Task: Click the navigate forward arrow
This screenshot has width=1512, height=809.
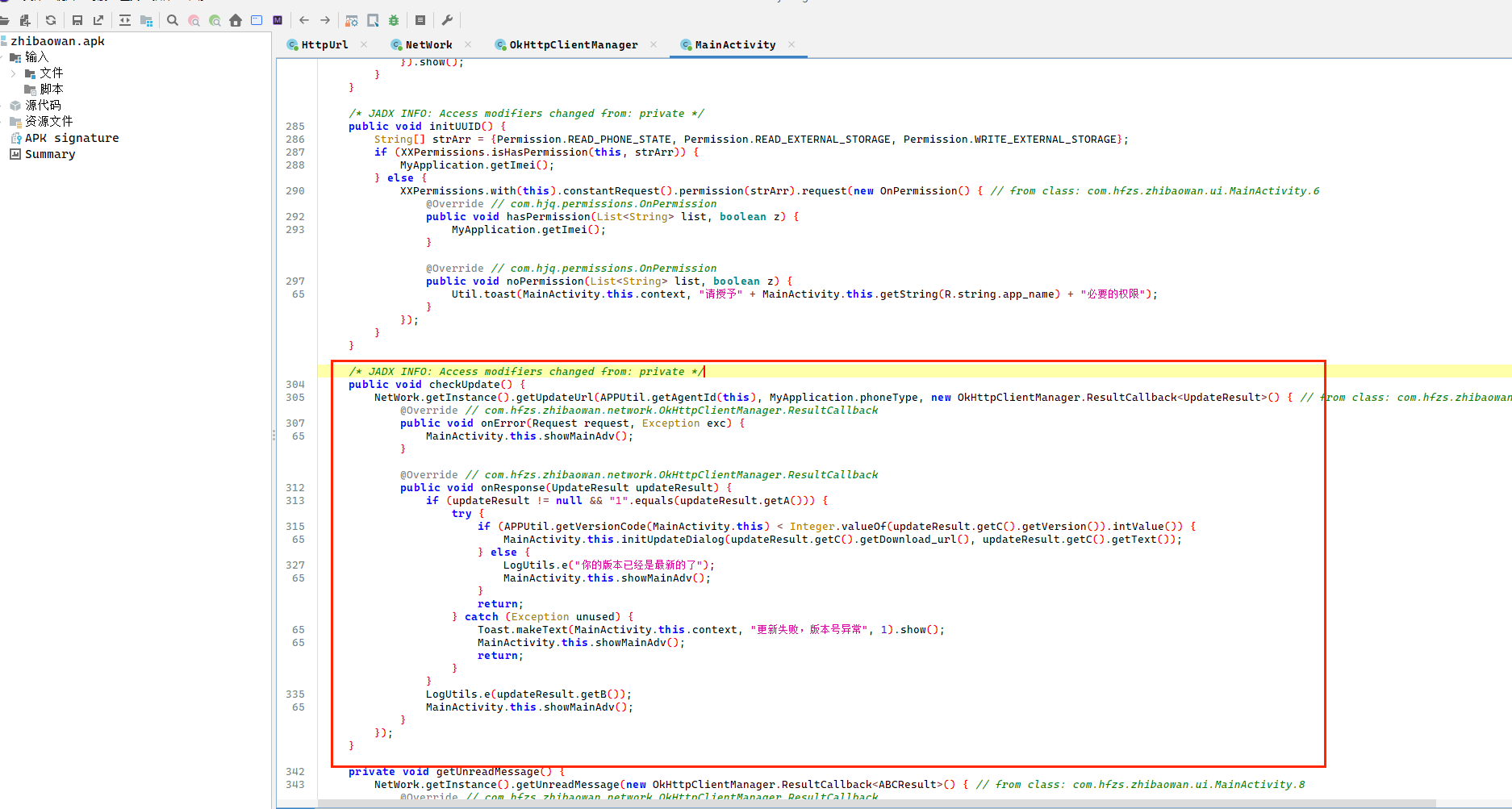Action: pyautogui.click(x=325, y=20)
